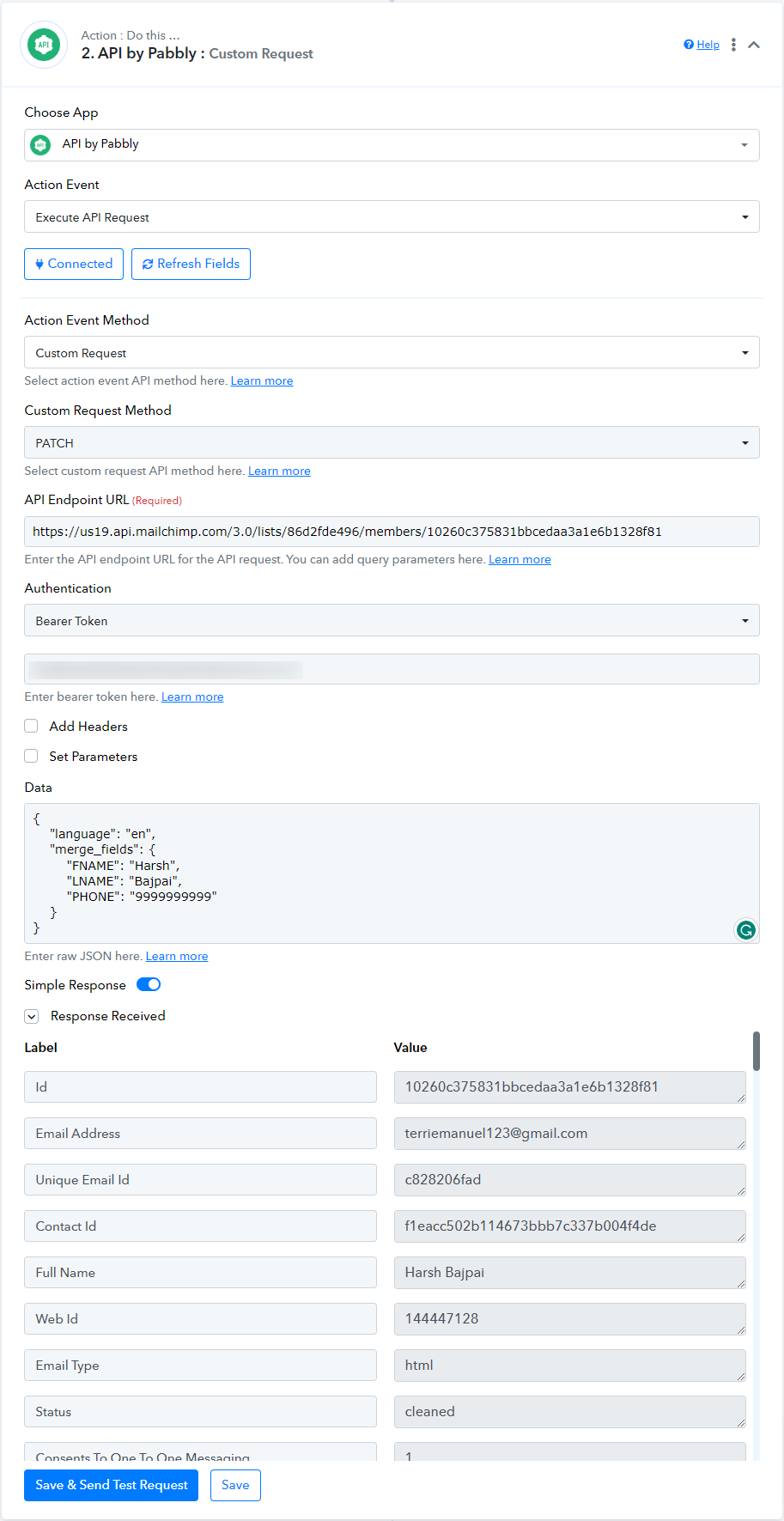
Task: Click Save & Send Test Request
Action: 112,1485
